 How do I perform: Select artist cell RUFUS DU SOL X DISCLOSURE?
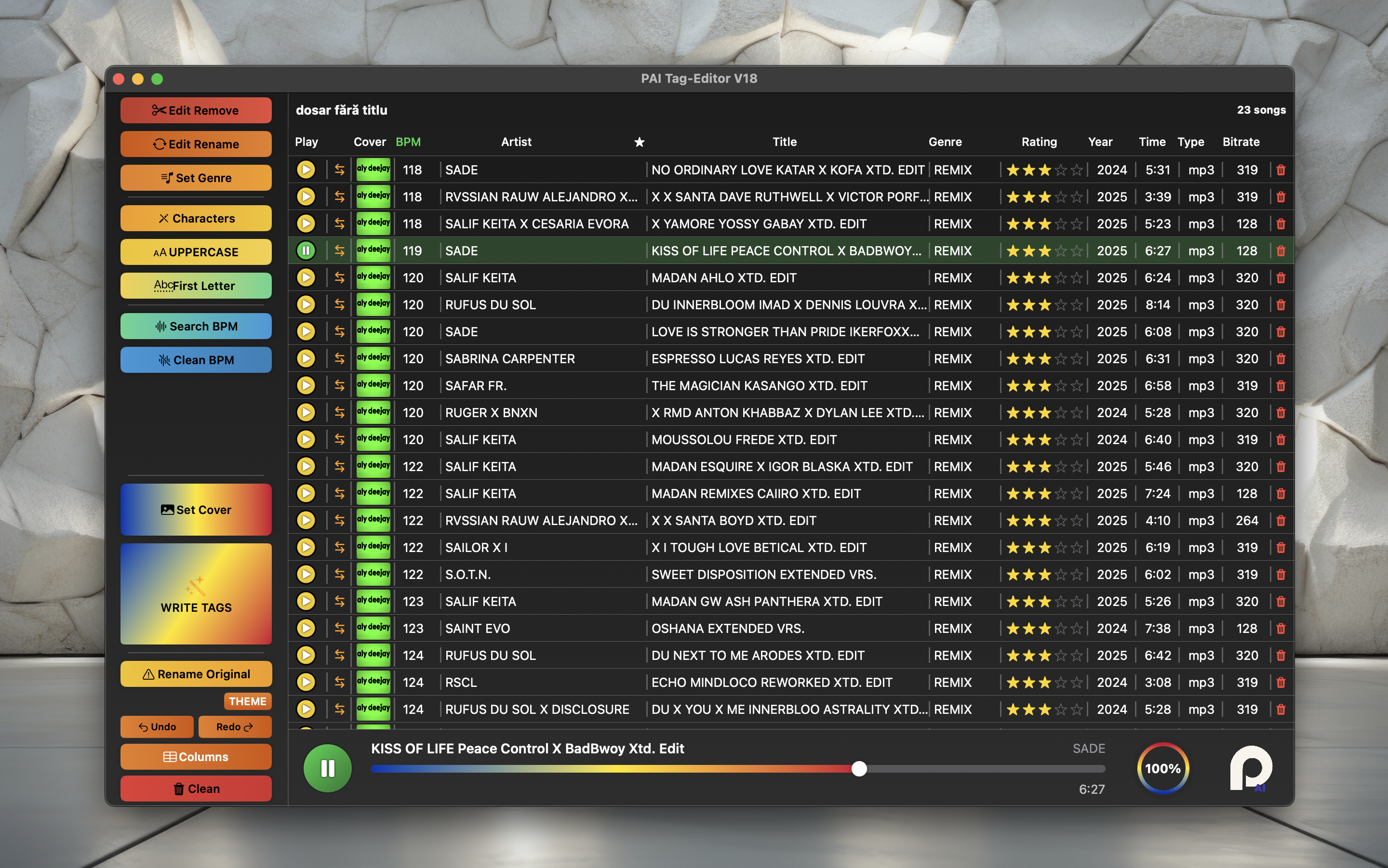click(537, 710)
